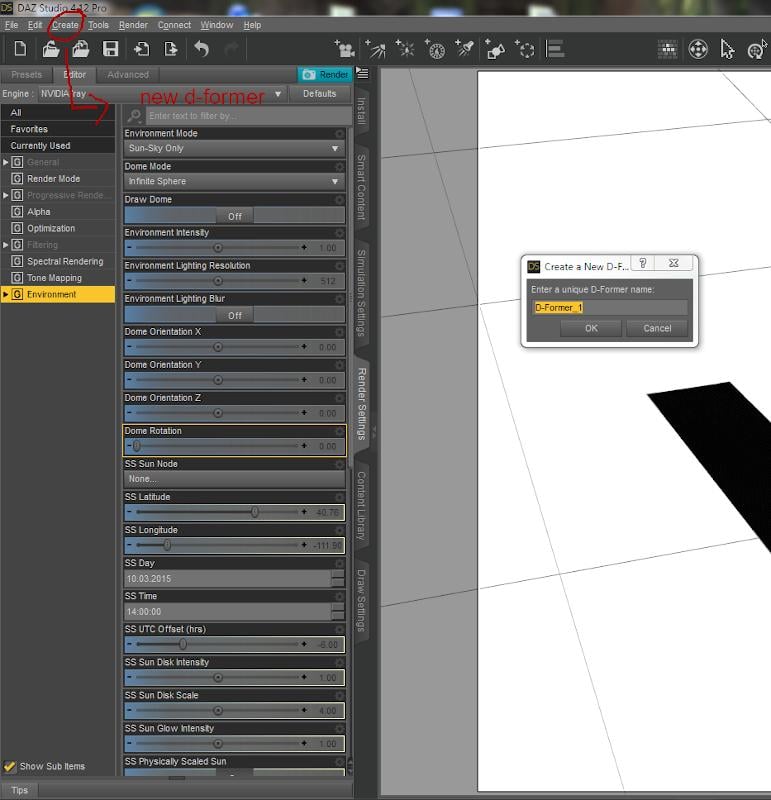The height and width of the screenshot is (800, 771).
Task: Open SS Sun Node None selector
Action: [234, 479]
